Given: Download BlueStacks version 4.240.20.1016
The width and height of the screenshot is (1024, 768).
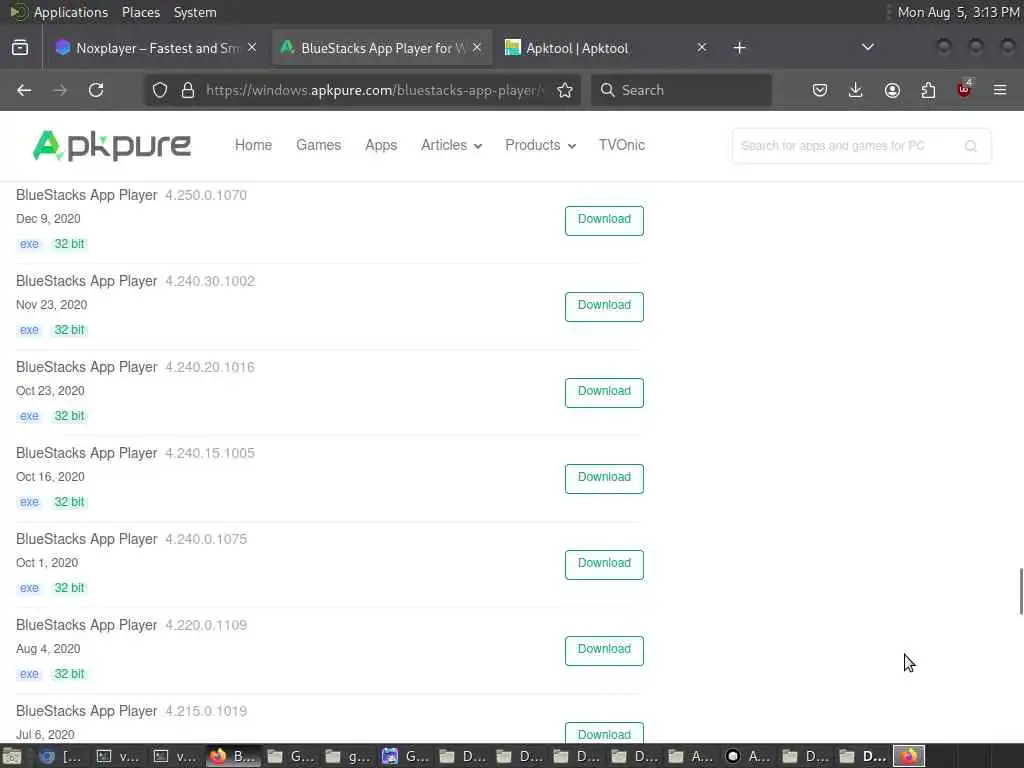Looking at the screenshot, I should [604, 392].
